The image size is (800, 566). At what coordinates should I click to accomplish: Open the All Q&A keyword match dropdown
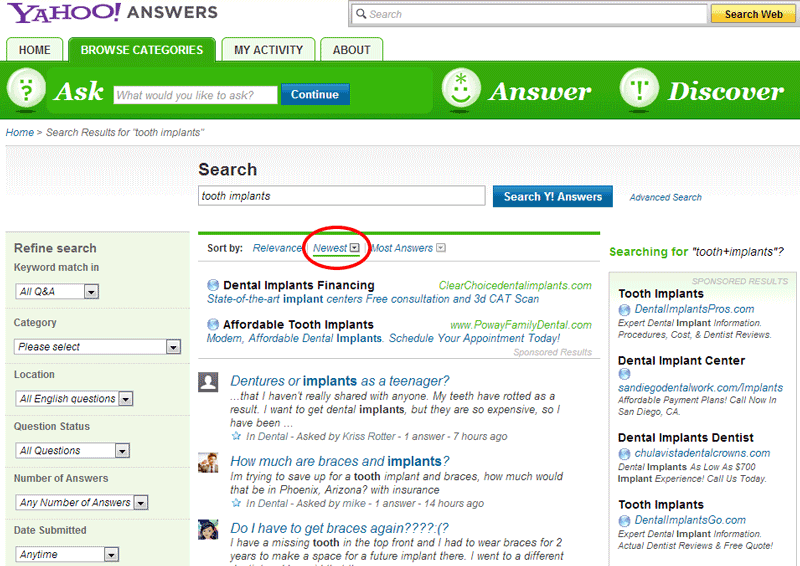point(57,291)
